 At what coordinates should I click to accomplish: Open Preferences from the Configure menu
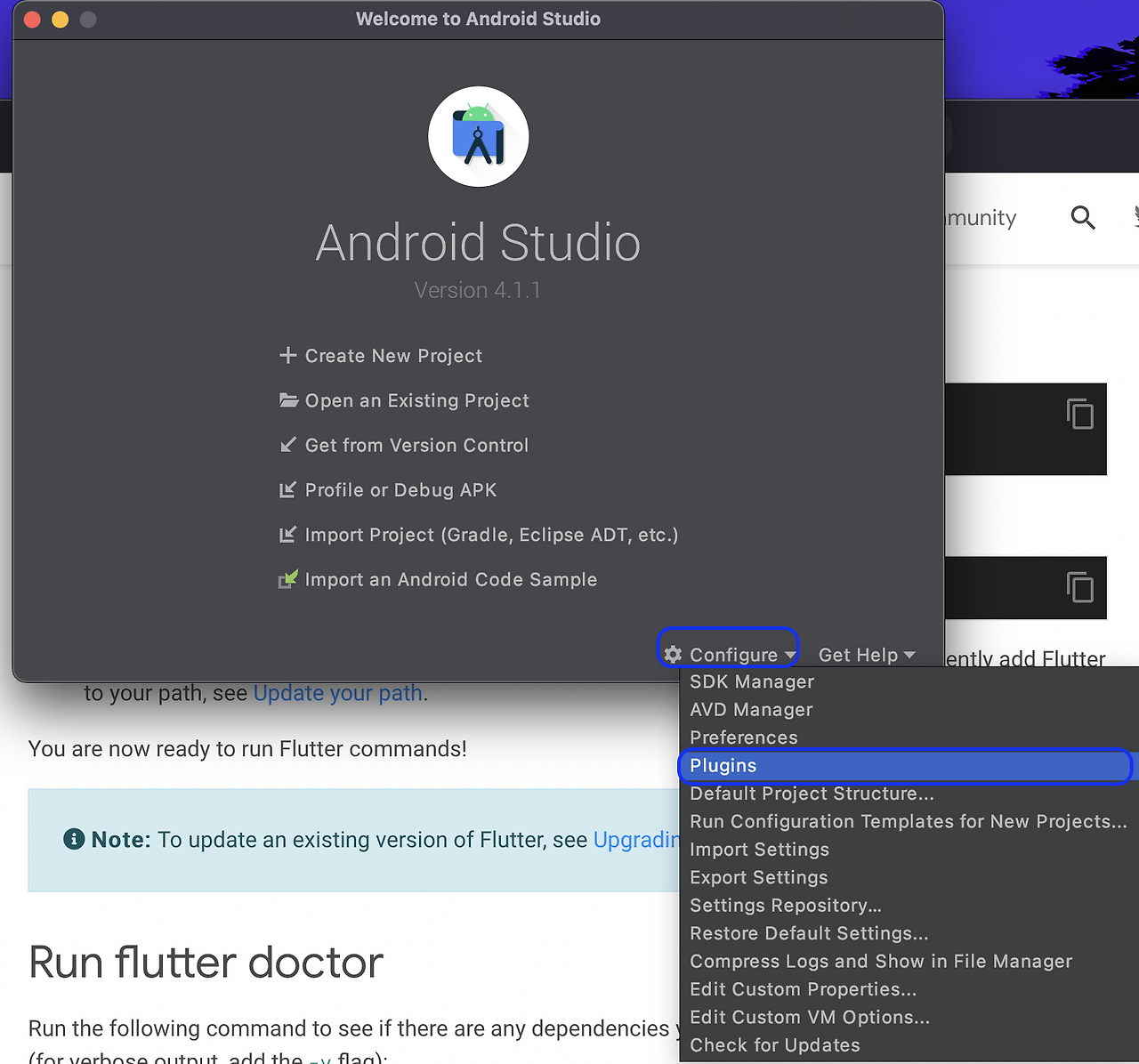[x=909, y=738]
